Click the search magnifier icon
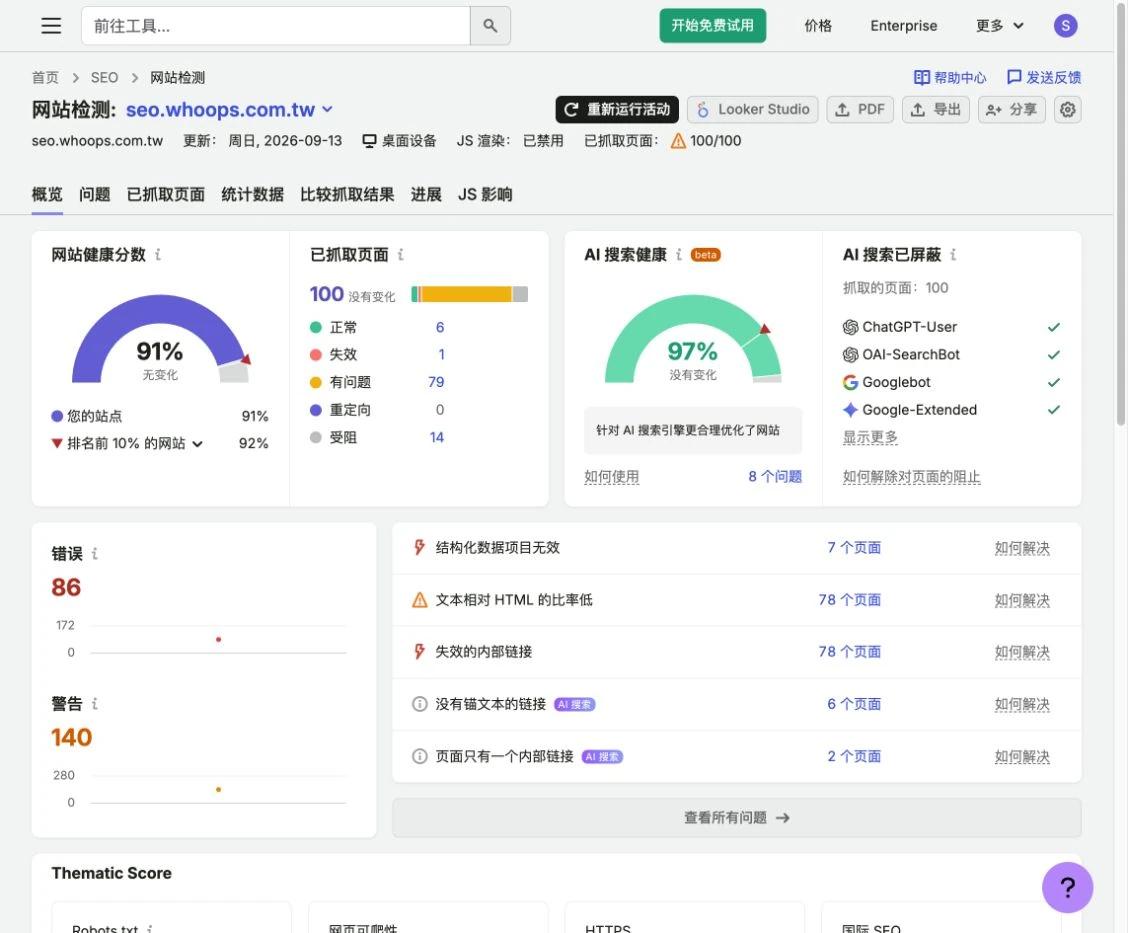This screenshot has height=933, width=1128. coord(490,26)
